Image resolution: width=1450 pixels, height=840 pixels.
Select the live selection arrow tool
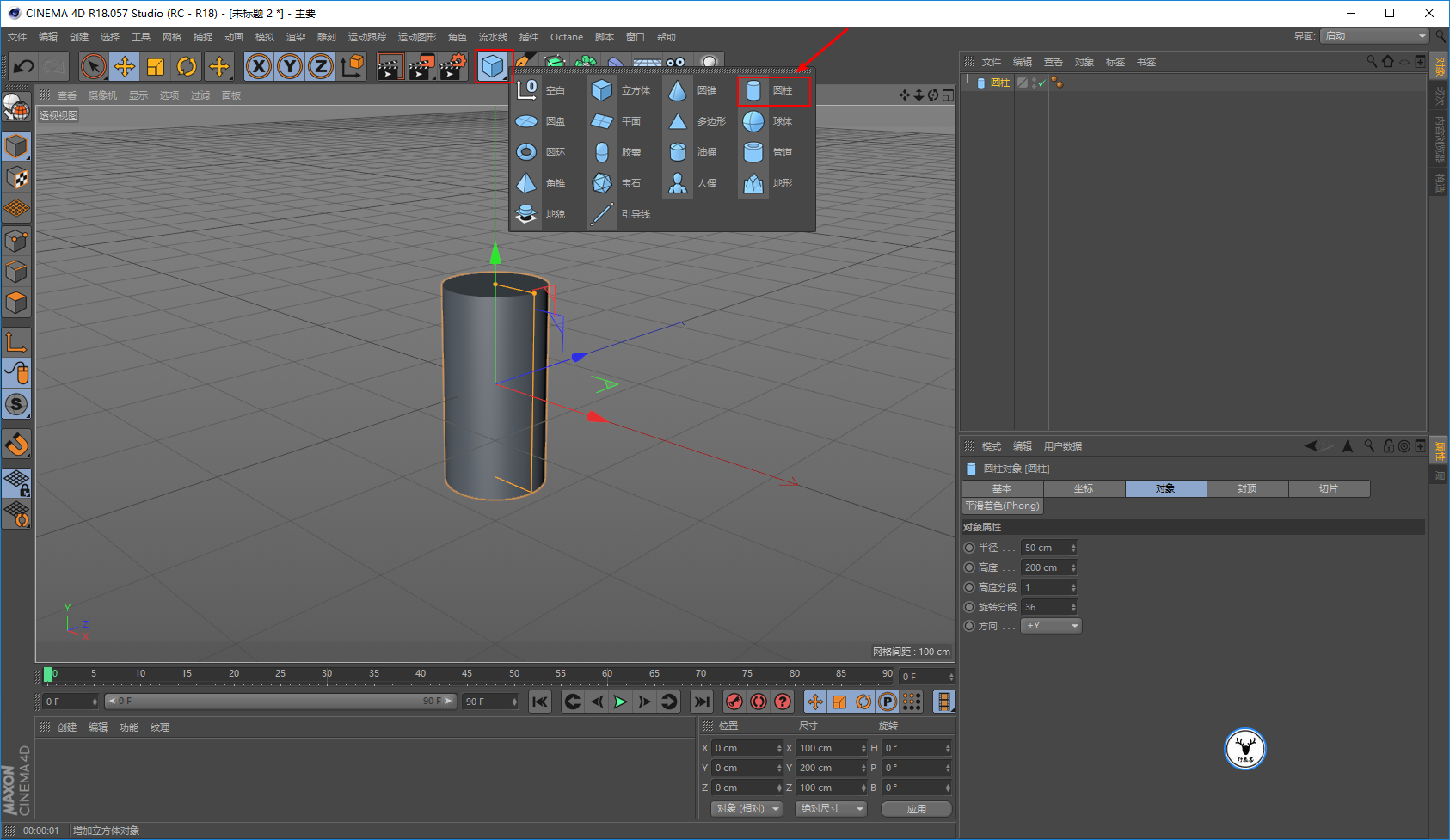93,66
